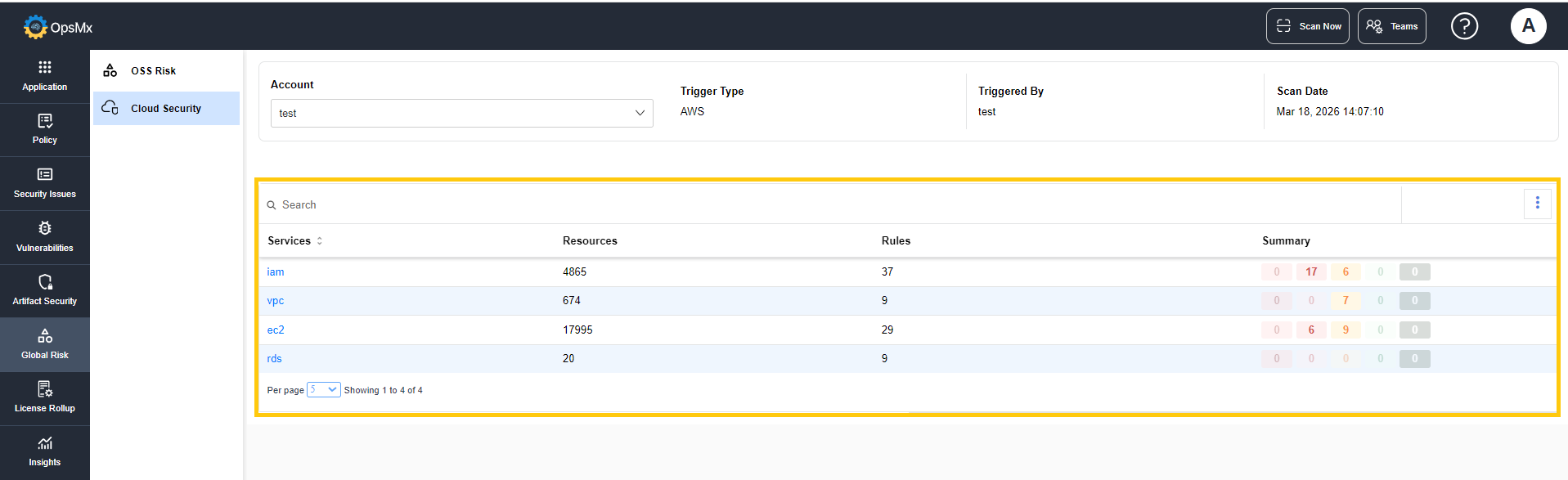Open the Teams button
This screenshot has height=480, width=1568.
click(1391, 26)
